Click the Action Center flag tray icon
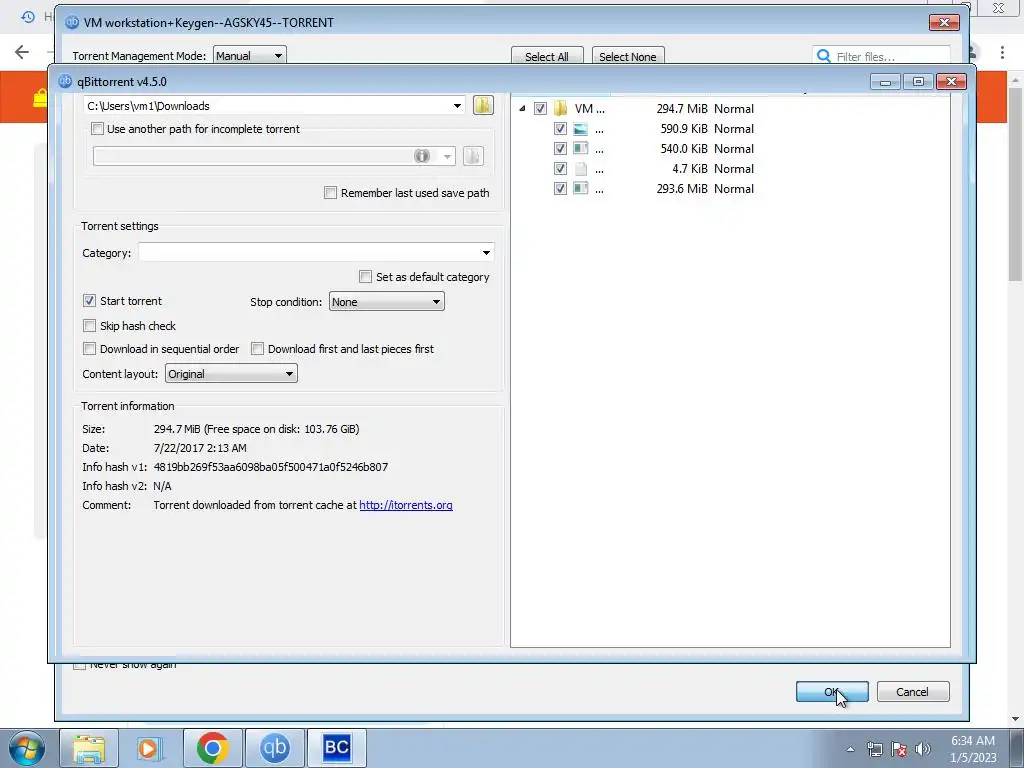1024x768 pixels. 899,749
